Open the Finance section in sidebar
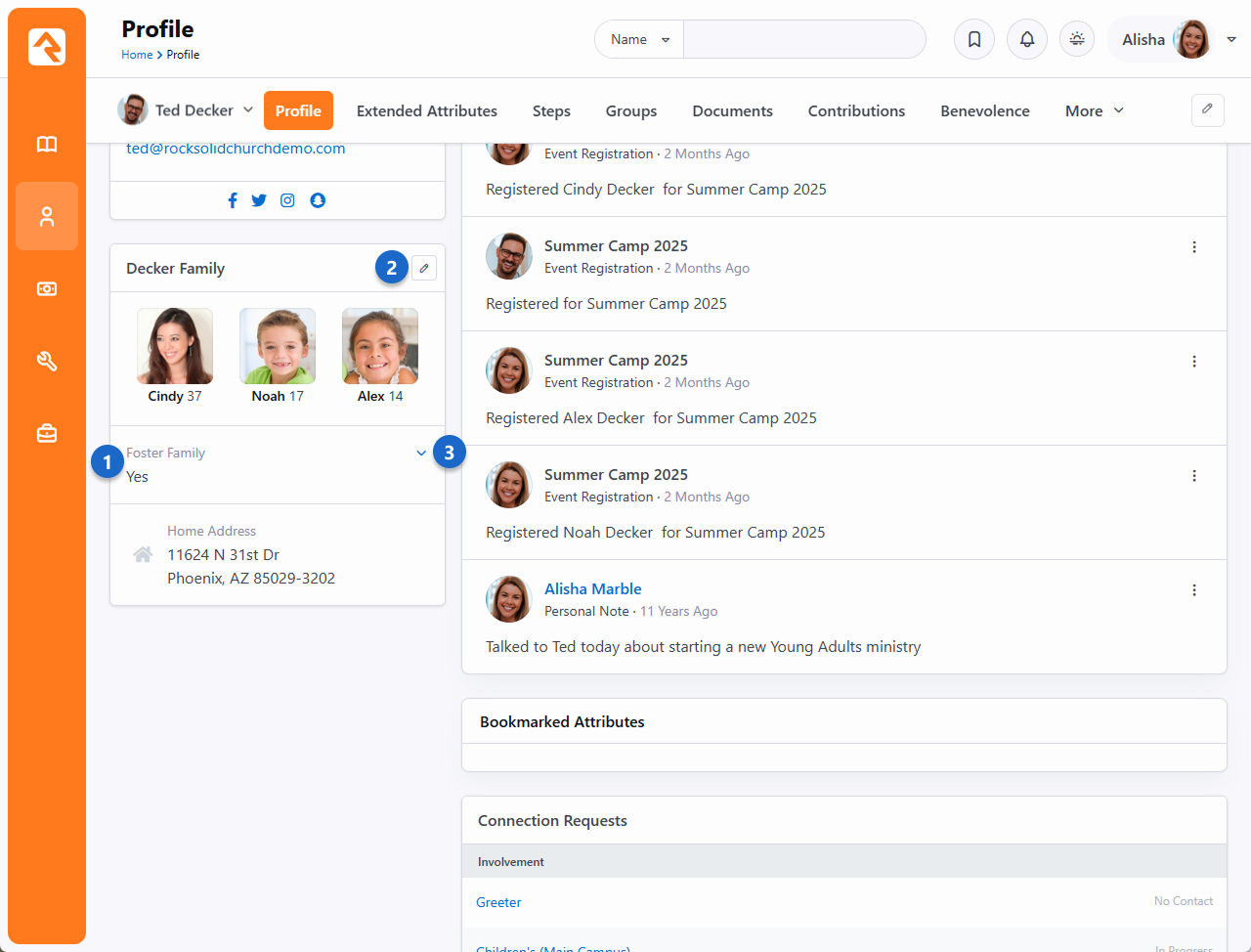The image size is (1251, 952). point(47,289)
